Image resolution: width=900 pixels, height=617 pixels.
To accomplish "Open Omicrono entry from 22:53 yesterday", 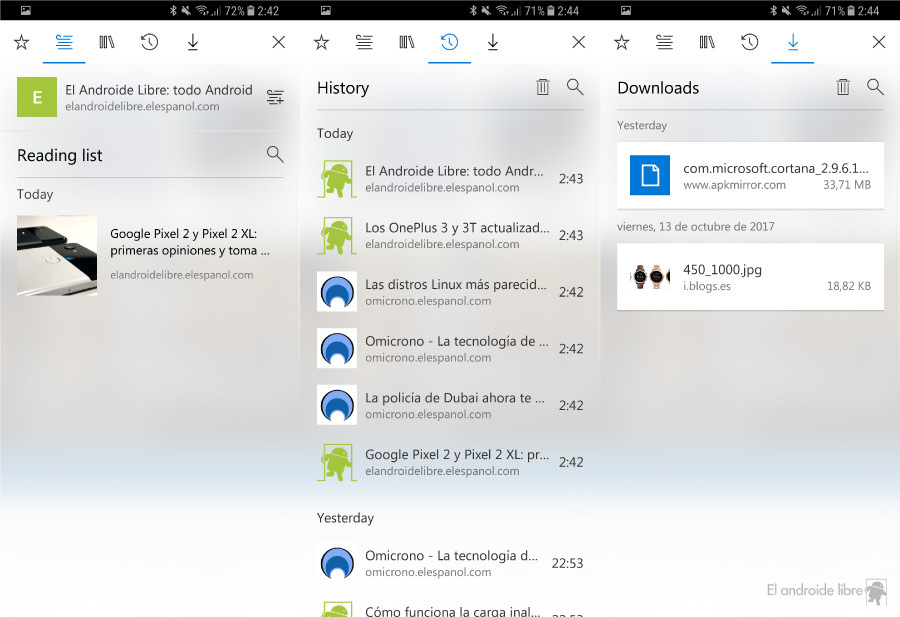I will [450, 563].
